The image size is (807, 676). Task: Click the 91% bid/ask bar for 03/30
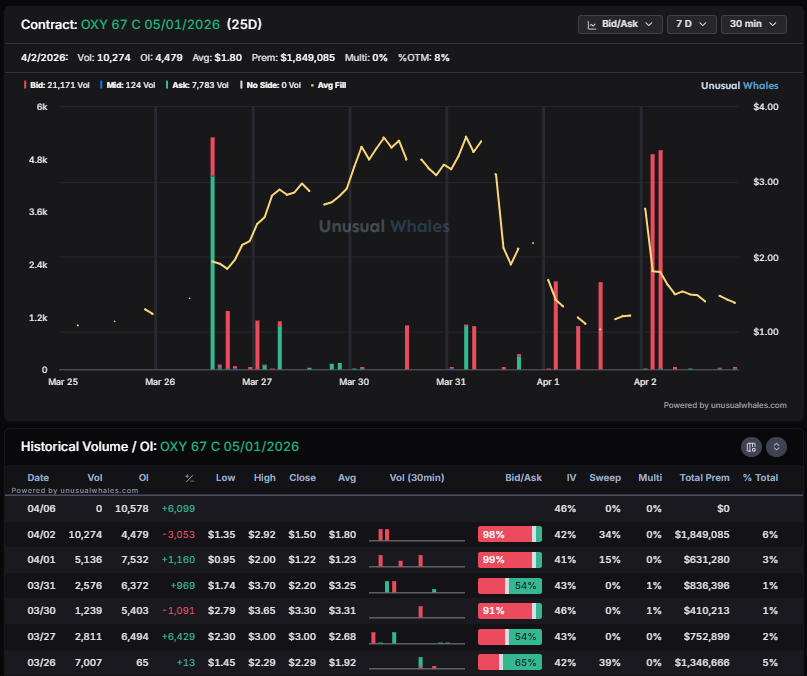click(510, 611)
